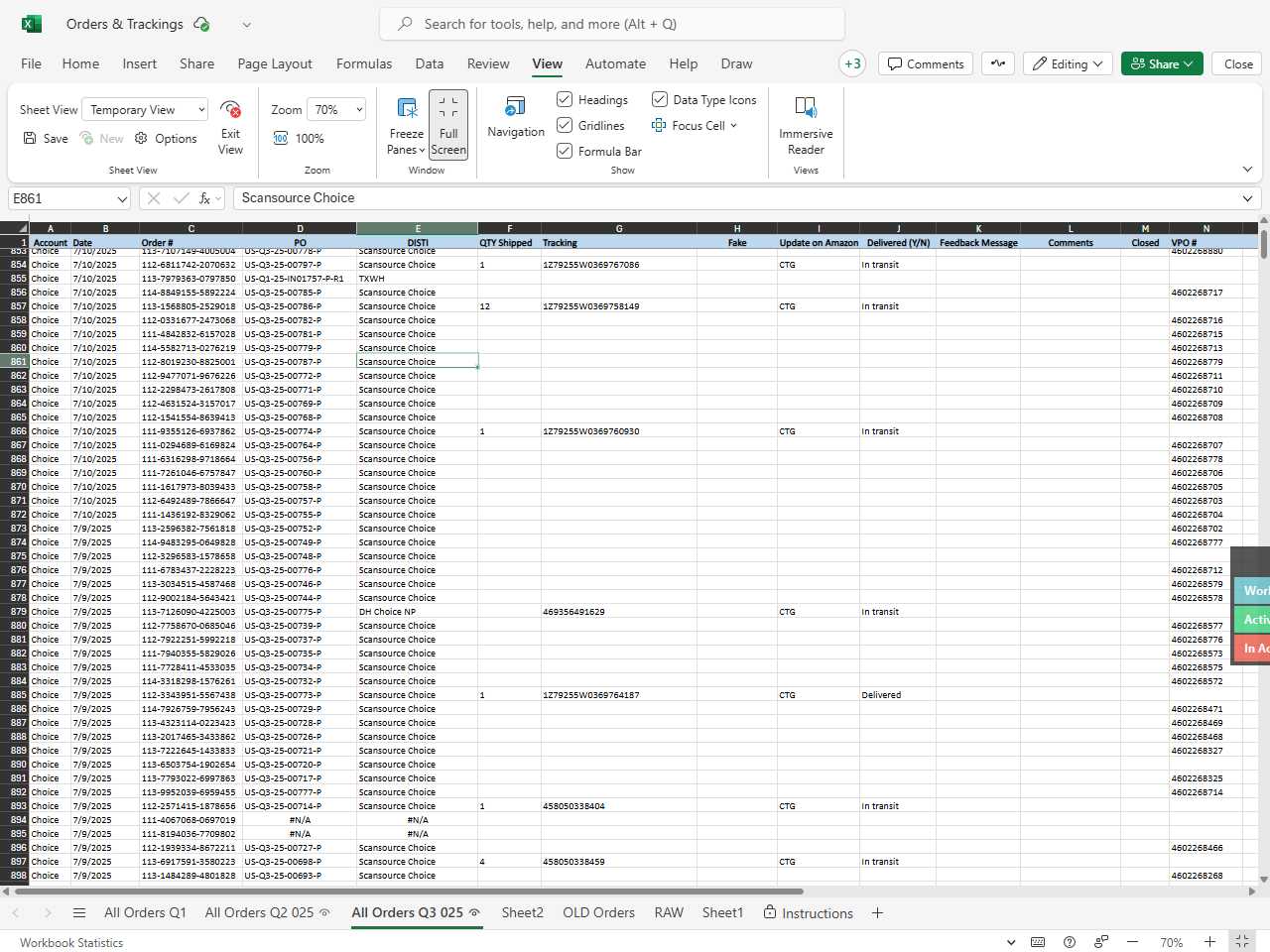This screenshot has height=952, width=1270.
Task: Click the zoom out minus icon
Action: pyautogui.click(x=1132, y=942)
